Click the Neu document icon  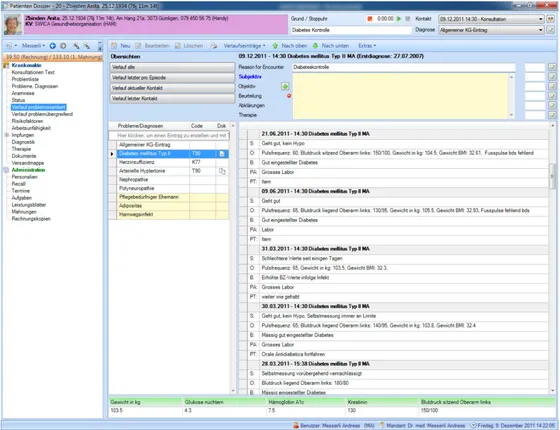click(x=114, y=46)
